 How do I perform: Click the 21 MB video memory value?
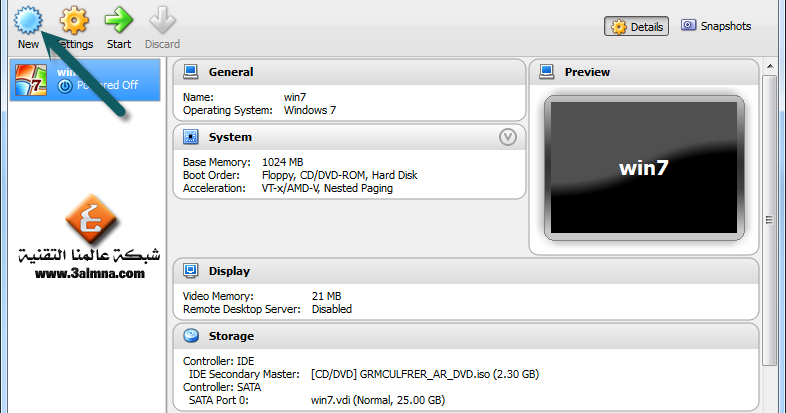pos(326,296)
